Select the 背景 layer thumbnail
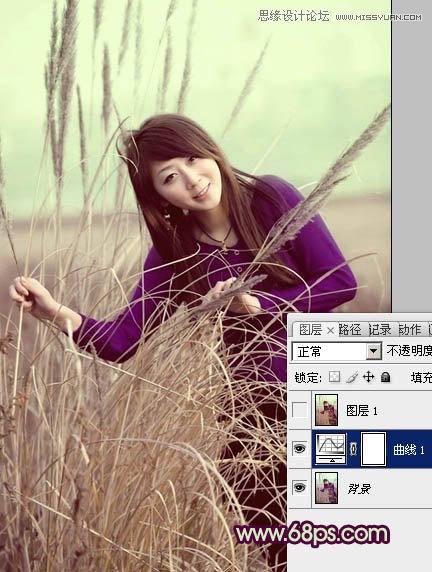The width and height of the screenshot is (432, 572). [x=326, y=488]
